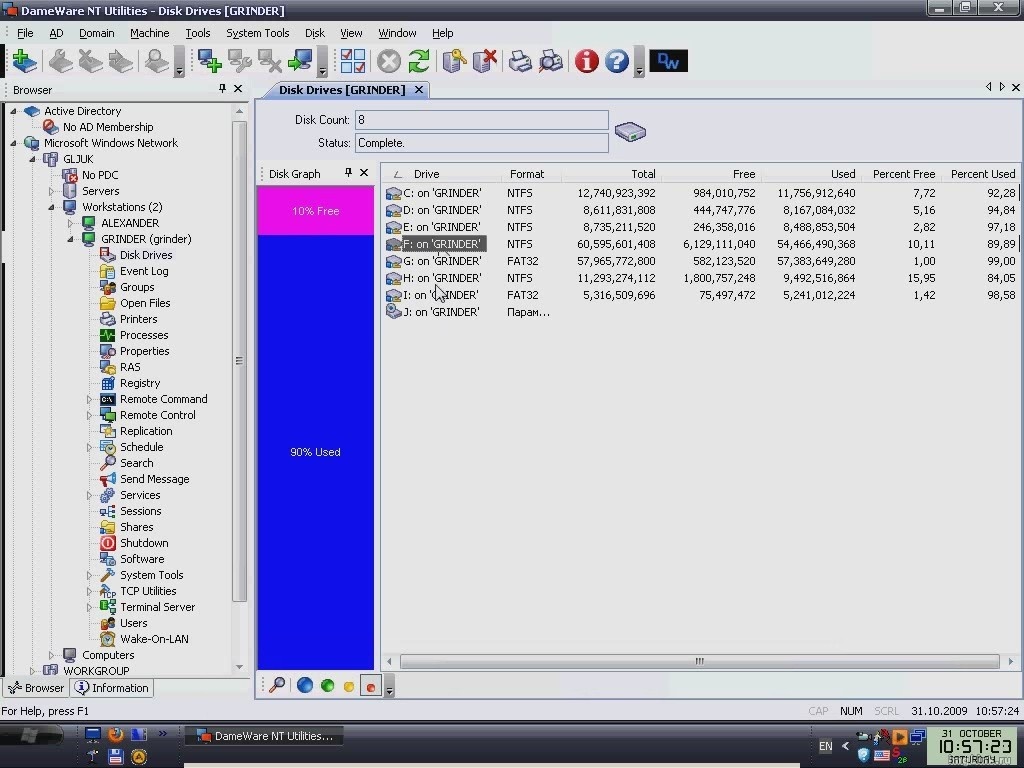Click the magnifier icon below Disk Graph
The height and width of the screenshot is (768, 1024).
pos(277,685)
